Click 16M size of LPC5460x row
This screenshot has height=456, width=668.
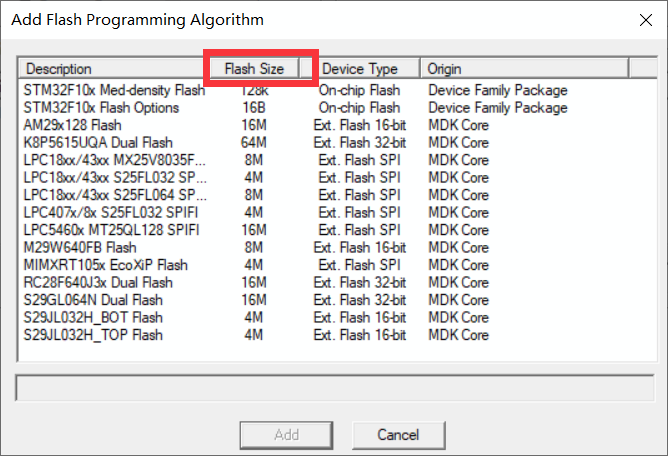(x=254, y=230)
